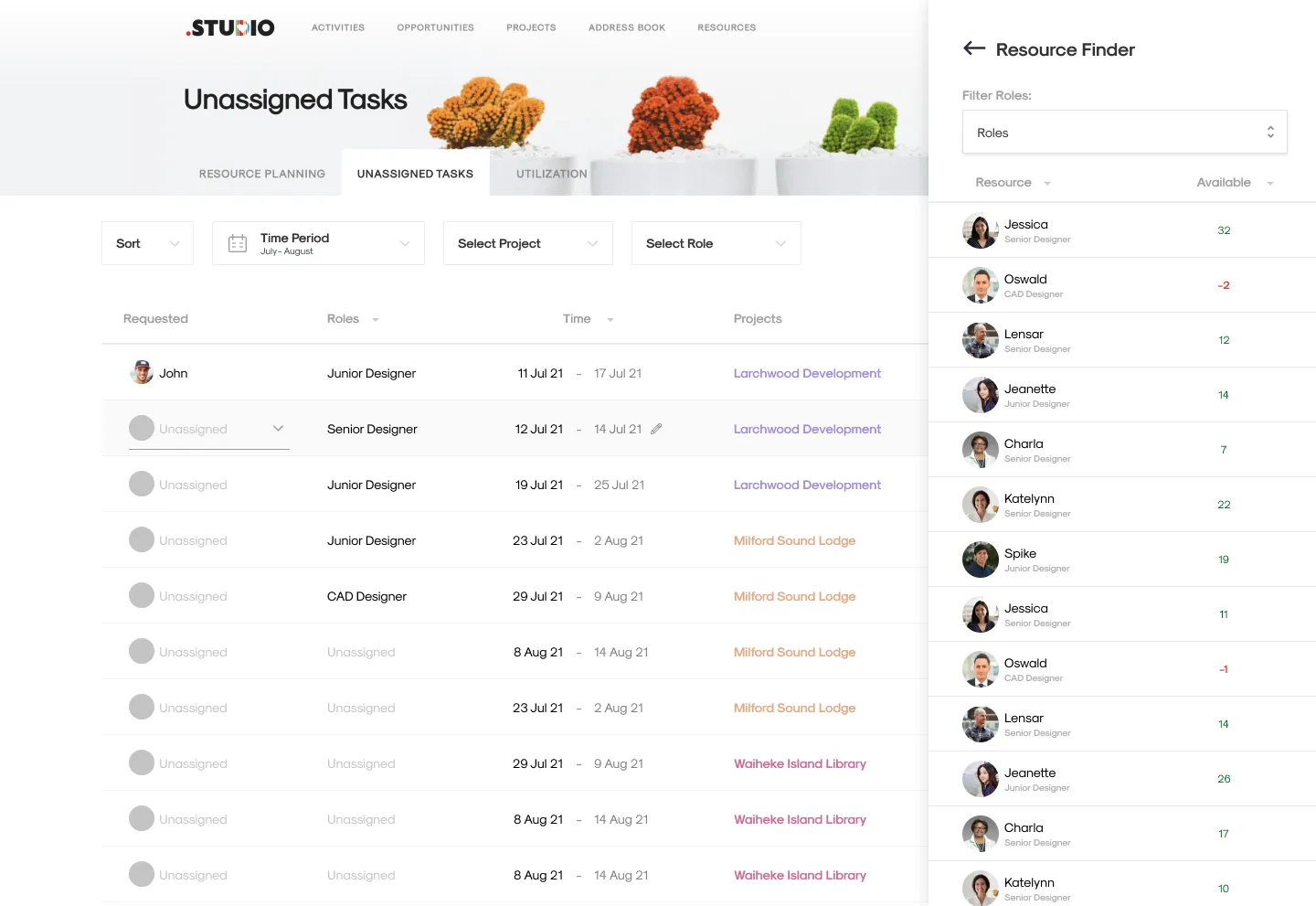Expand the Select Project dropdown
Image resolution: width=1316 pixels, height=906 pixels.
tap(527, 243)
